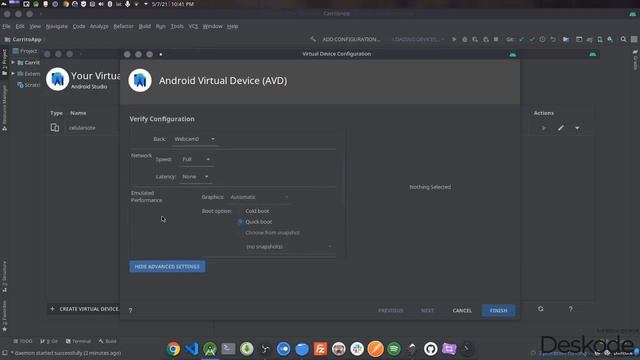
Task: Open Search Everywhere magnifier icon in toolbar
Action: coord(624,39)
